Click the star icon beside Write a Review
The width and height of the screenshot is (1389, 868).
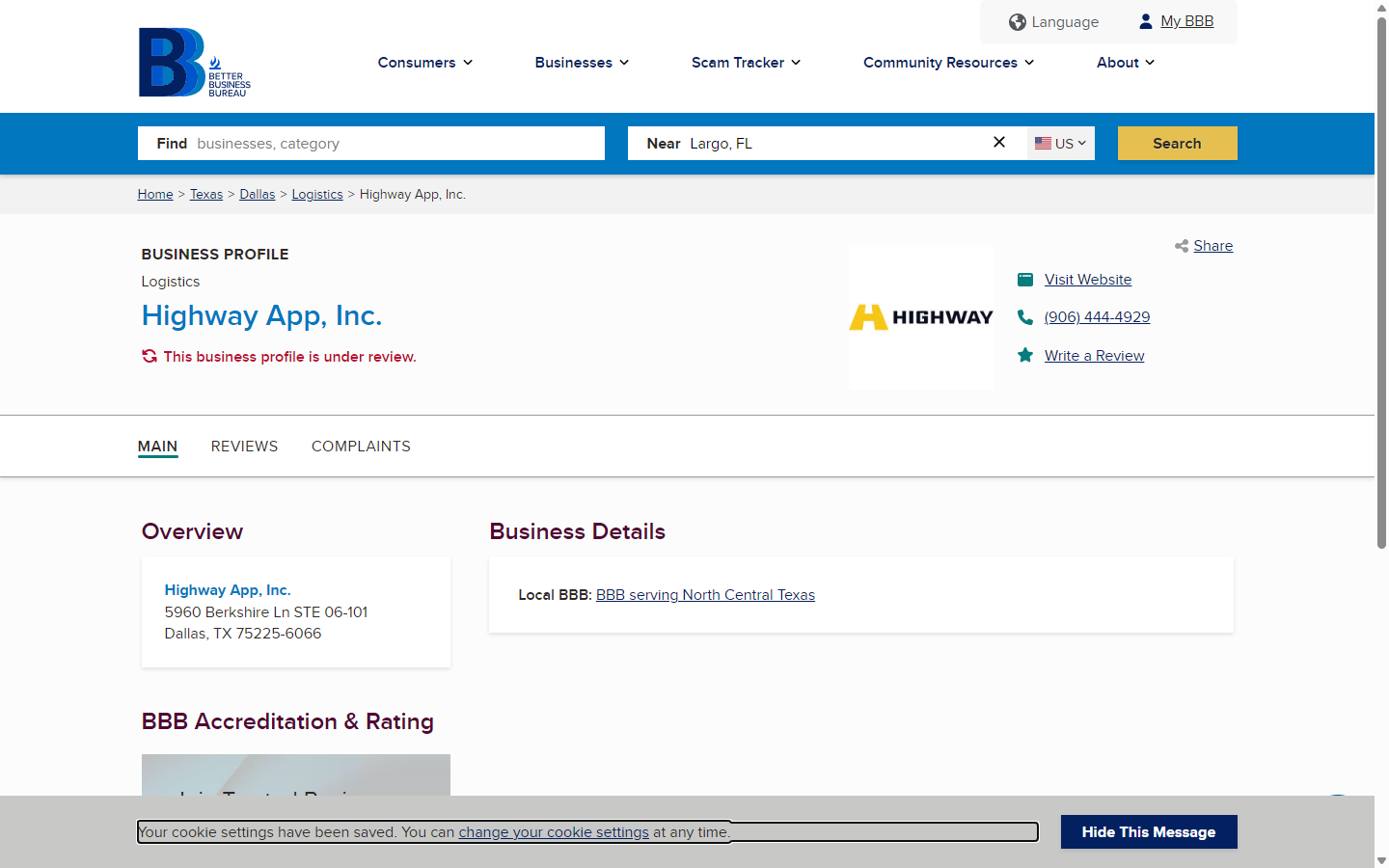pyautogui.click(x=1025, y=355)
